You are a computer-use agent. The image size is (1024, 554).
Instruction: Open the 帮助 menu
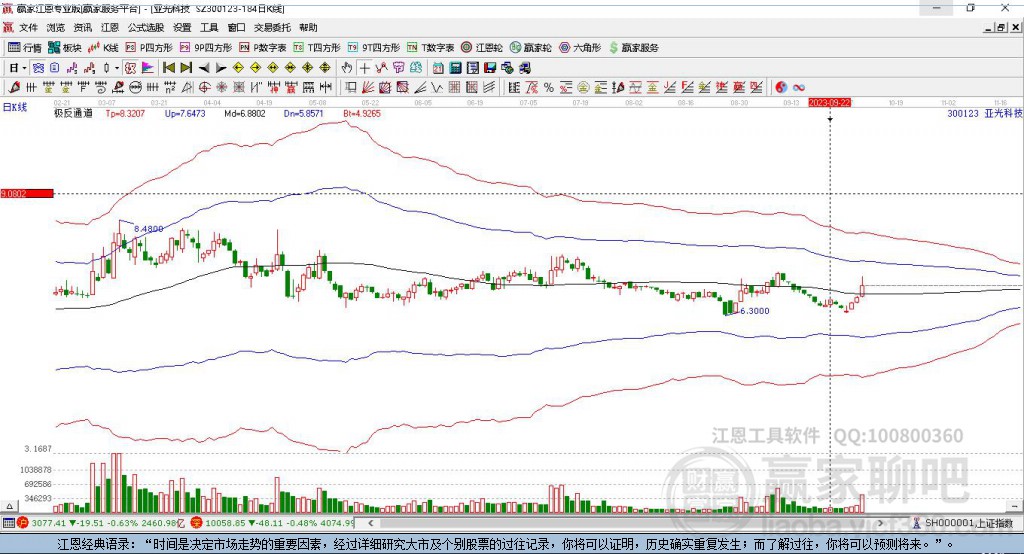point(308,27)
